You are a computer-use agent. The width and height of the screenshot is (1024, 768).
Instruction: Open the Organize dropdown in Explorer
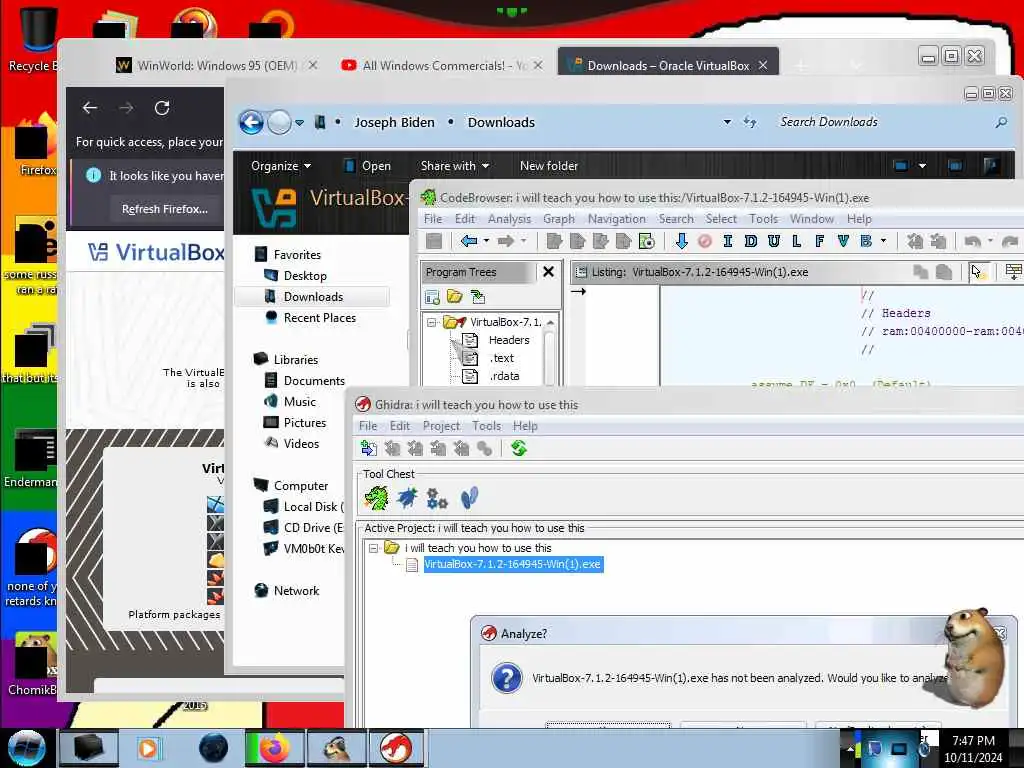(x=281, y=166)
